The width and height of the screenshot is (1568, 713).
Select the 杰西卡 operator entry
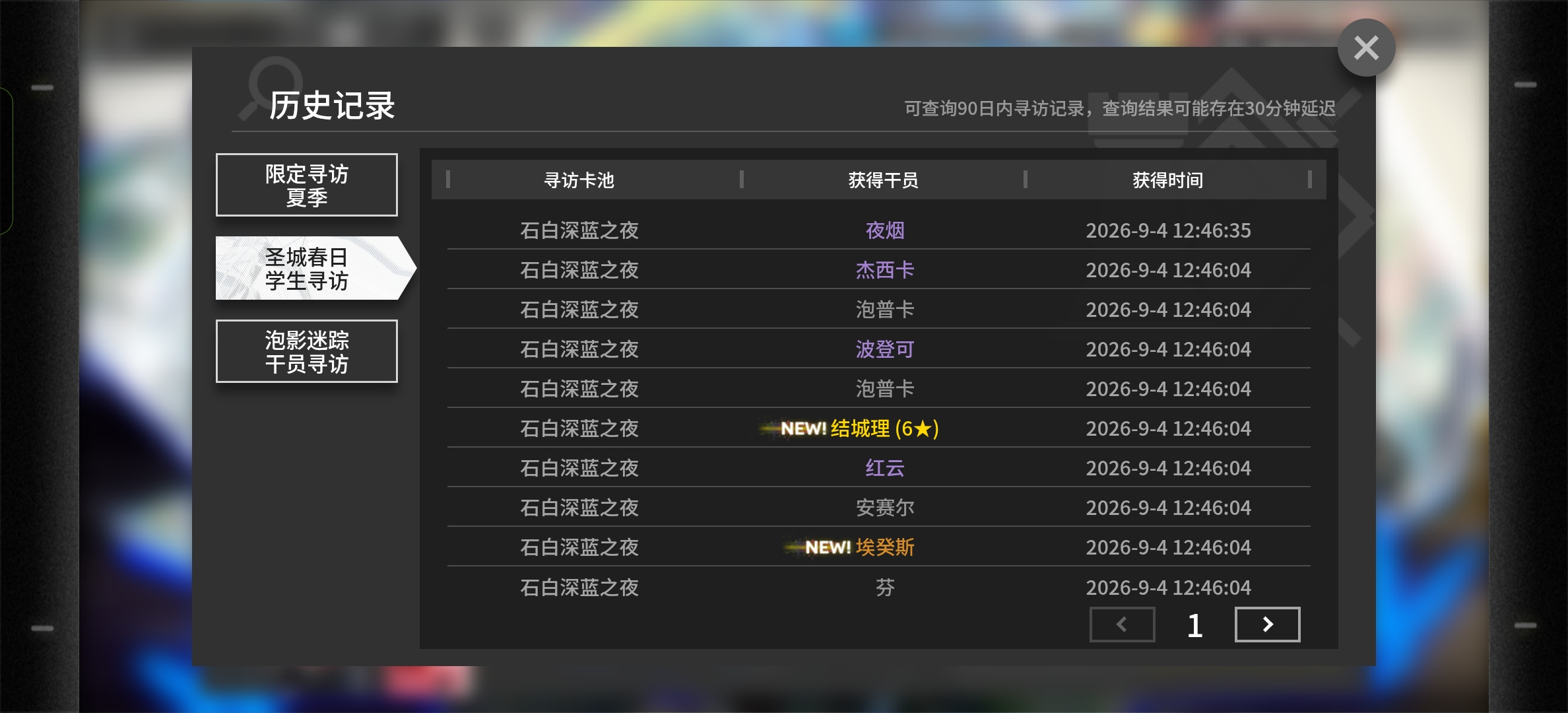click(884, 270)
